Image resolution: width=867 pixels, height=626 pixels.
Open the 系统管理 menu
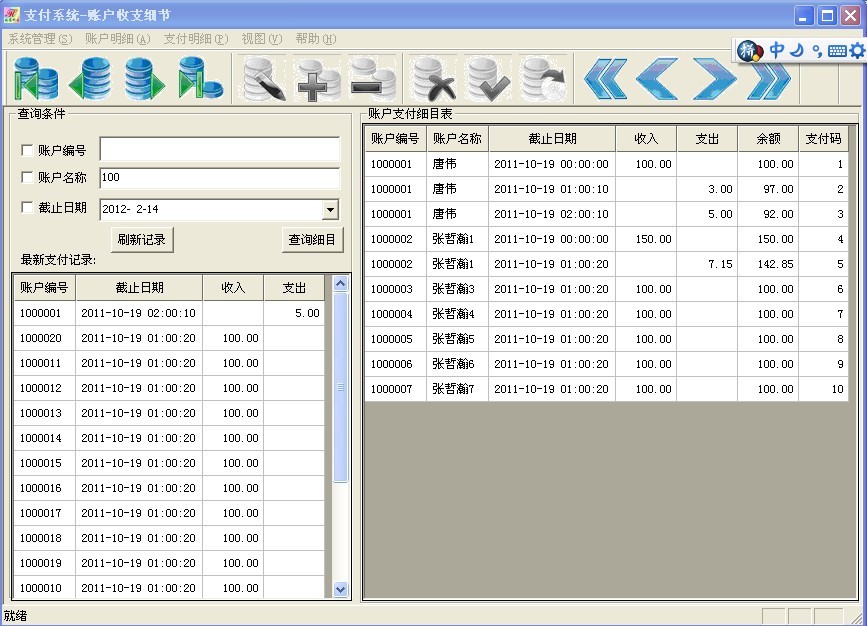click(x=40, y=39)
